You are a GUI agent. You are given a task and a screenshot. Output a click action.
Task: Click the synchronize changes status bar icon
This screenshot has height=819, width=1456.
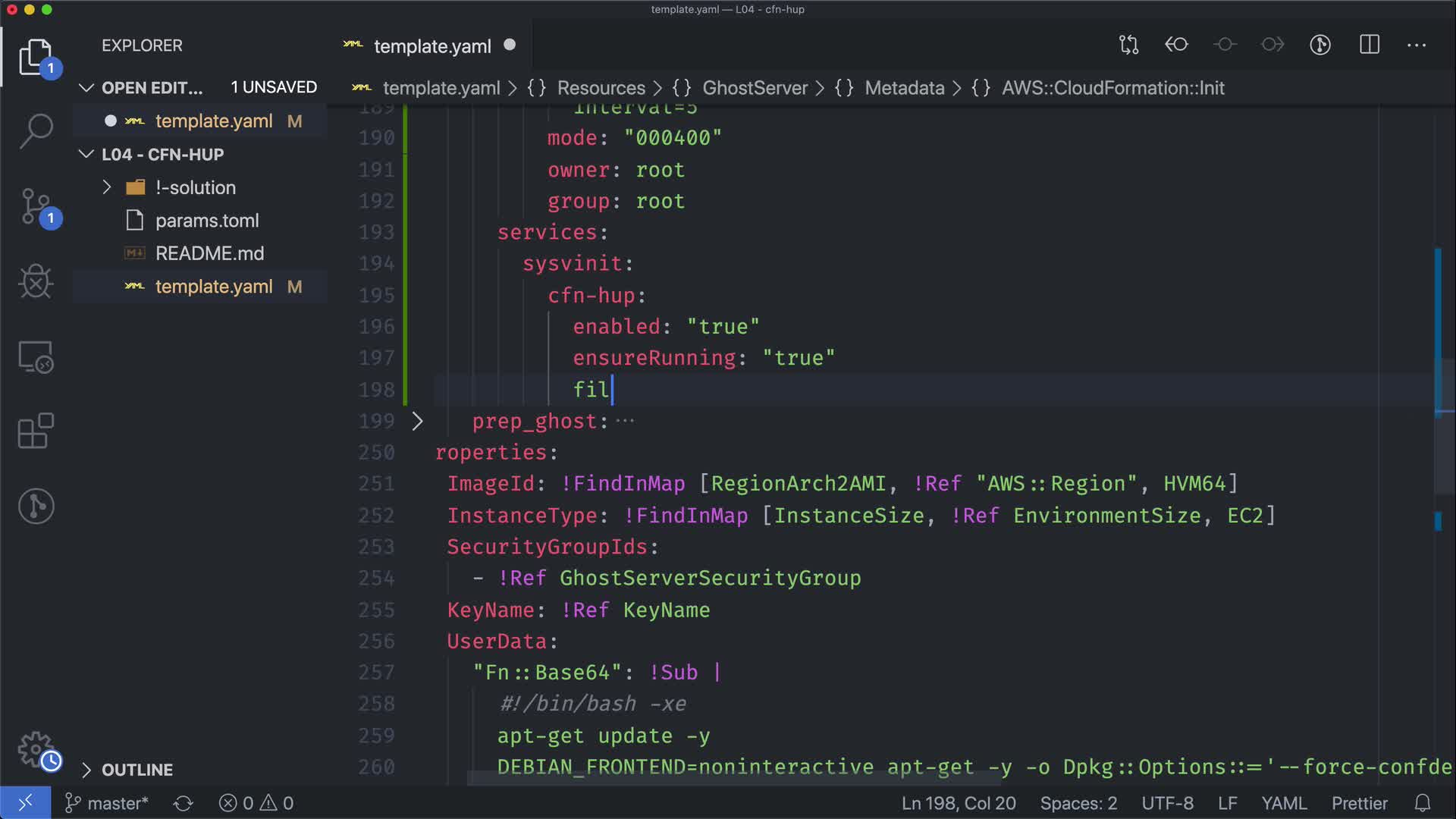point(184,803)
